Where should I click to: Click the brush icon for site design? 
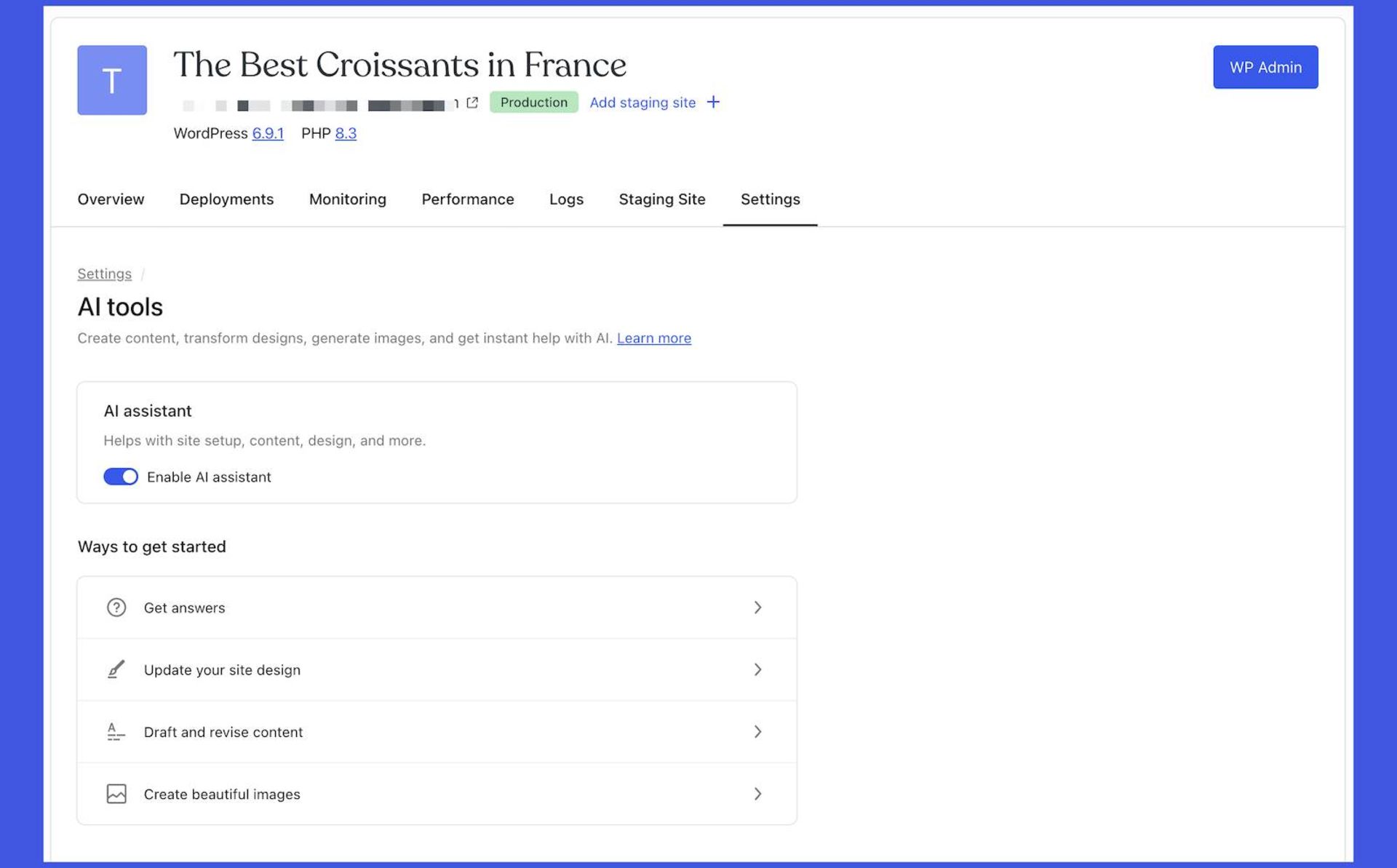(x=116, y=669)
